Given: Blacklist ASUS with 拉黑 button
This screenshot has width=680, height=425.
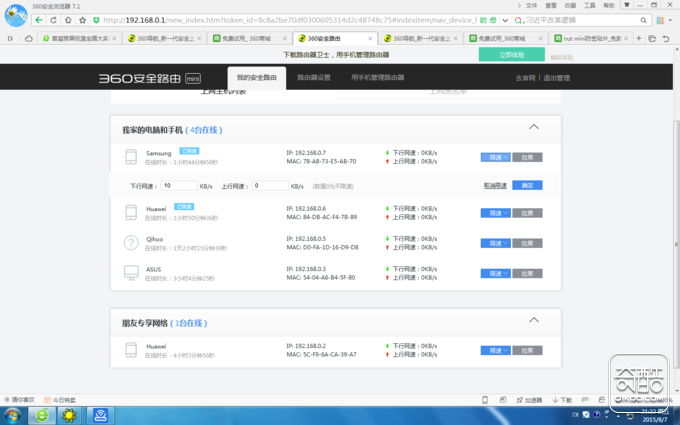Looking at the screenshot, I should tap(527, 274).
